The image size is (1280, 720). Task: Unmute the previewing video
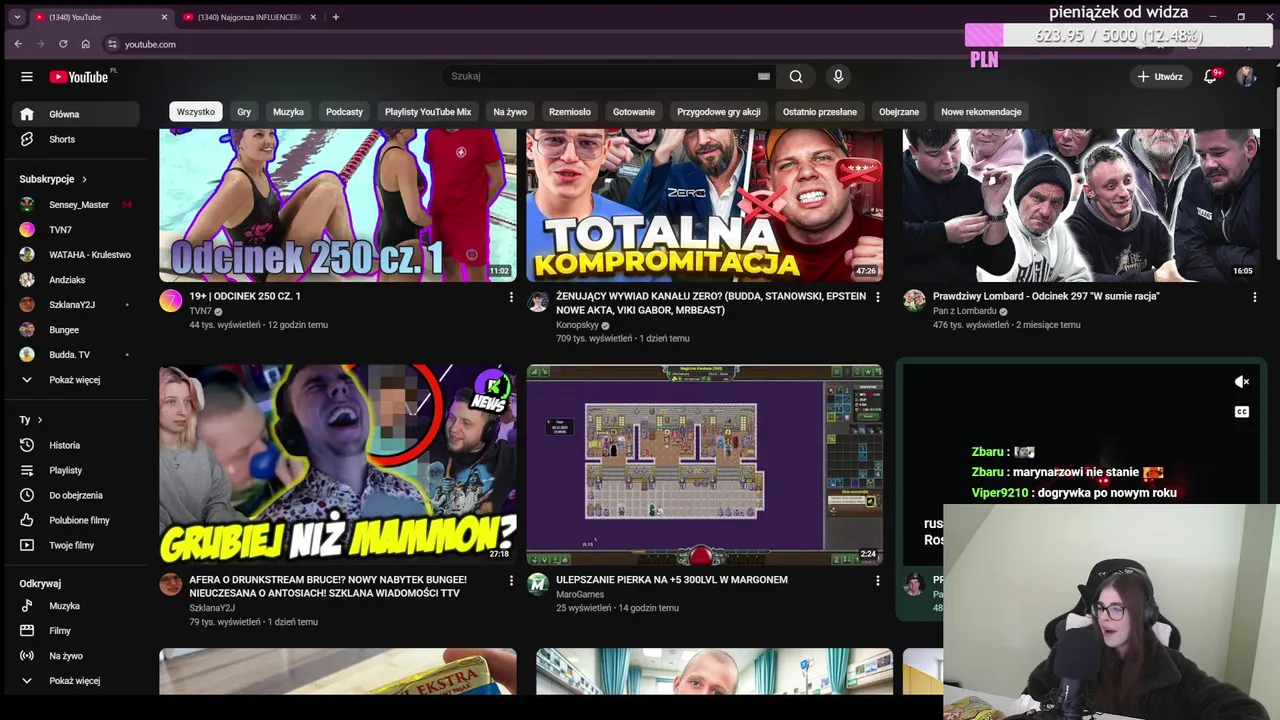(x=1242, y=382)
